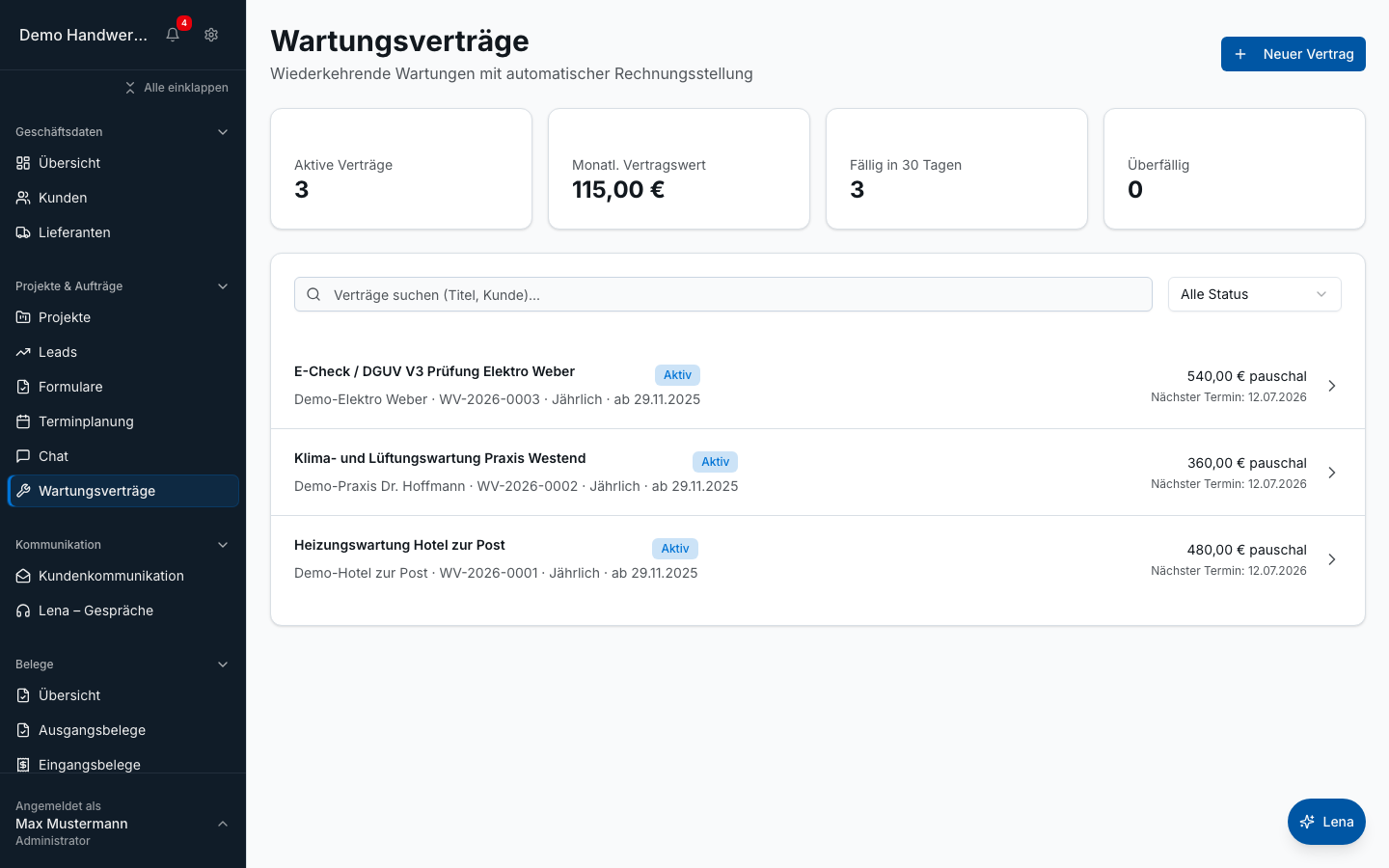Click the Ausgangsbelege document icon
The height and width of the screenshot is (868, 1389).
click(x=23, y=730)
